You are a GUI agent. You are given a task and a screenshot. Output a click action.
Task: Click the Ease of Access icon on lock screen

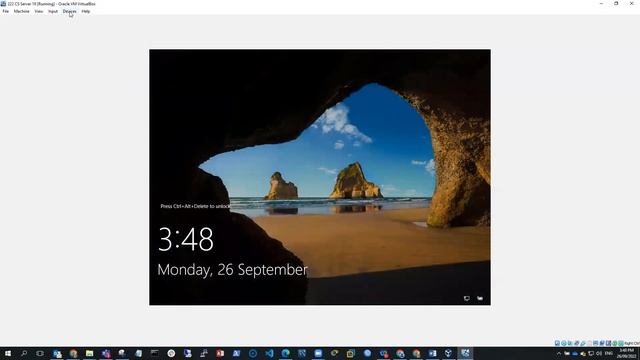tap(480, 298)
